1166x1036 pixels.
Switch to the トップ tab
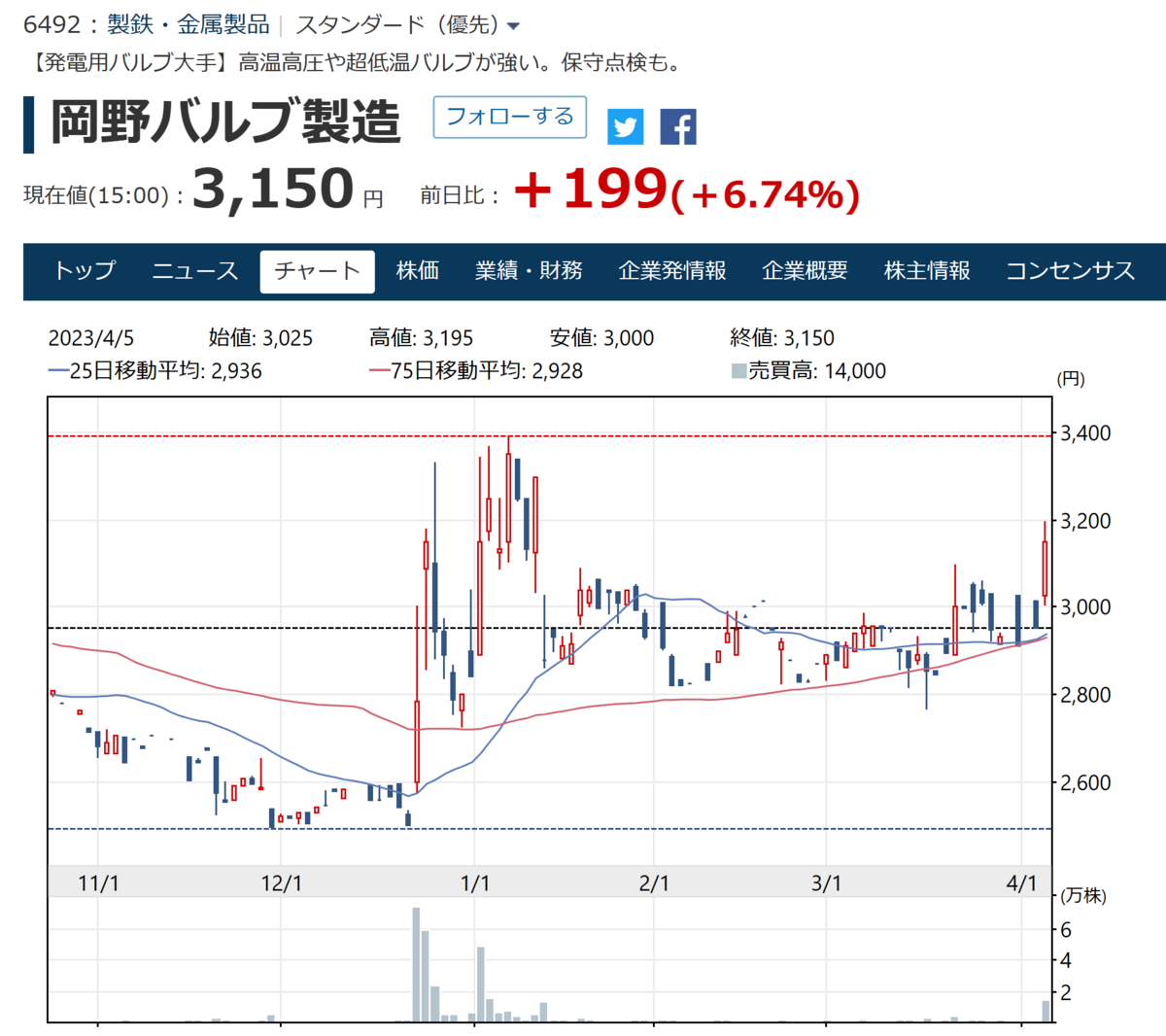click(x=85, y=271)
